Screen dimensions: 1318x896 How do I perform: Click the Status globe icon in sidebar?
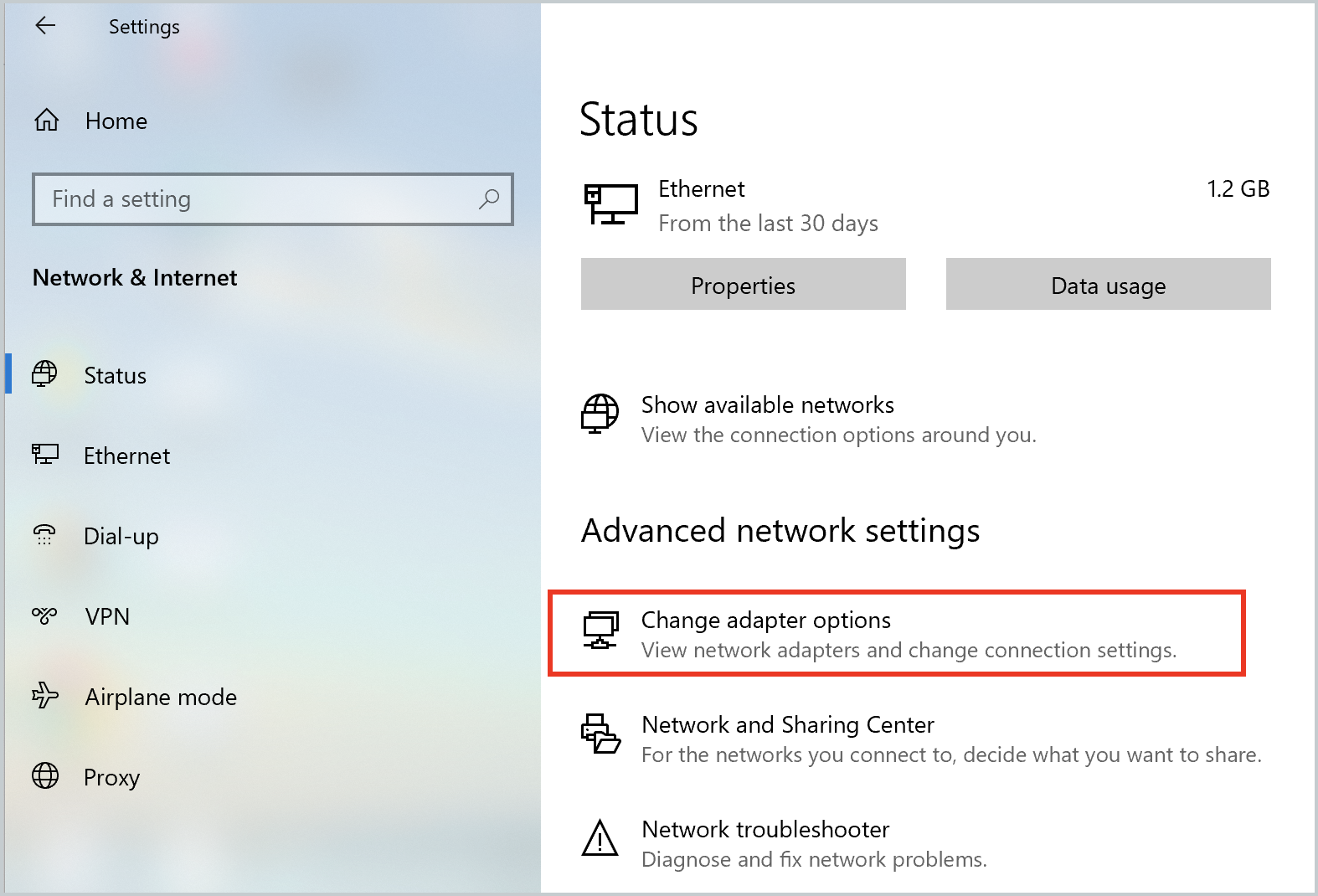pos(44,374)
